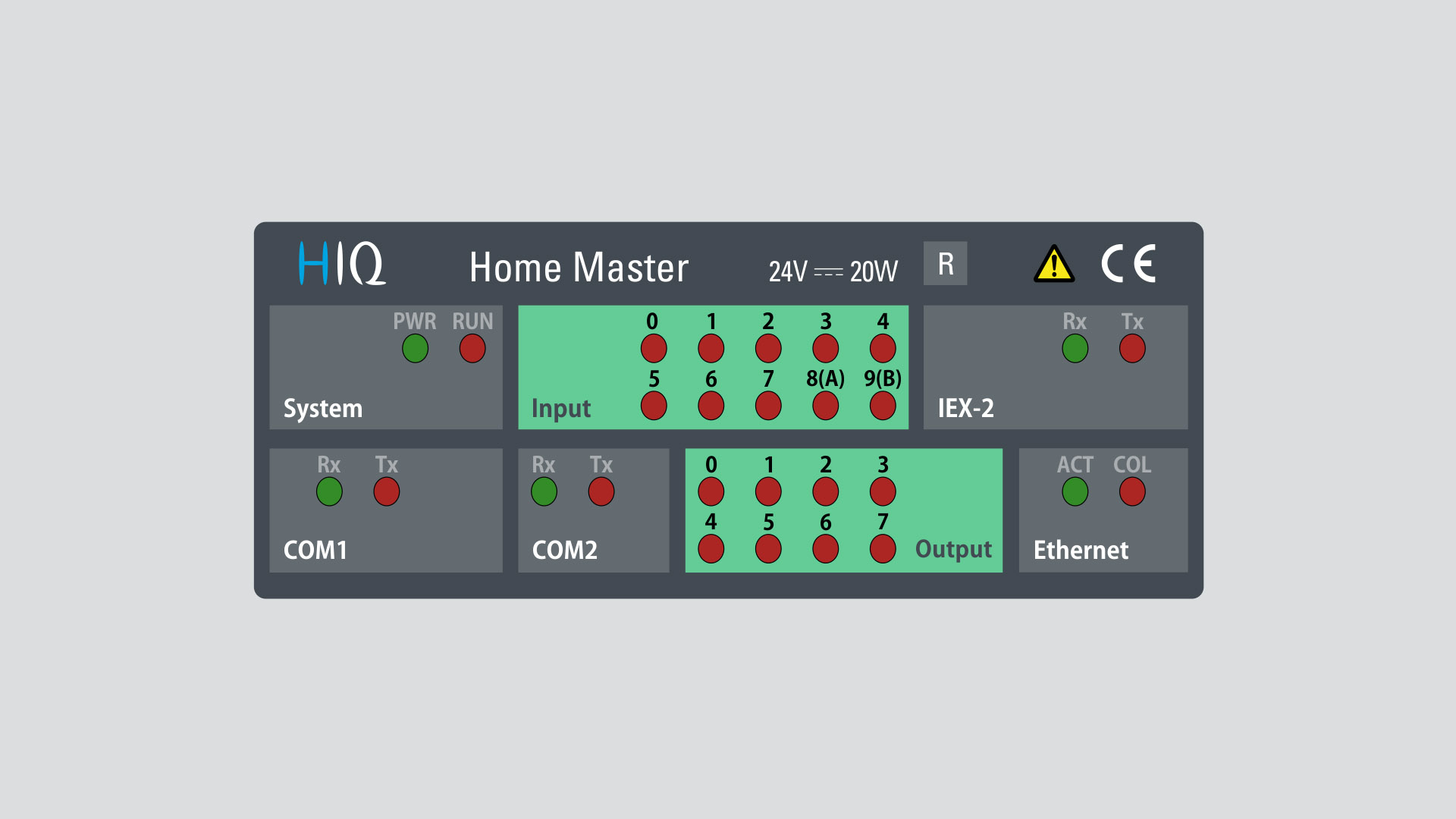Click the Input panel label
The width and height of the screenshot is (1456, 819).
tap(561, 409)
